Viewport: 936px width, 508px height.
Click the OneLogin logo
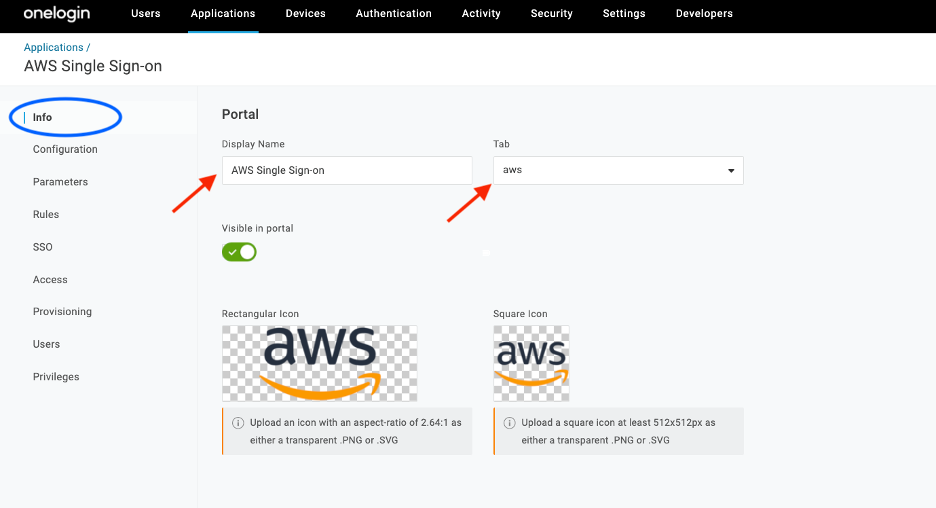(x=57, y=14)
